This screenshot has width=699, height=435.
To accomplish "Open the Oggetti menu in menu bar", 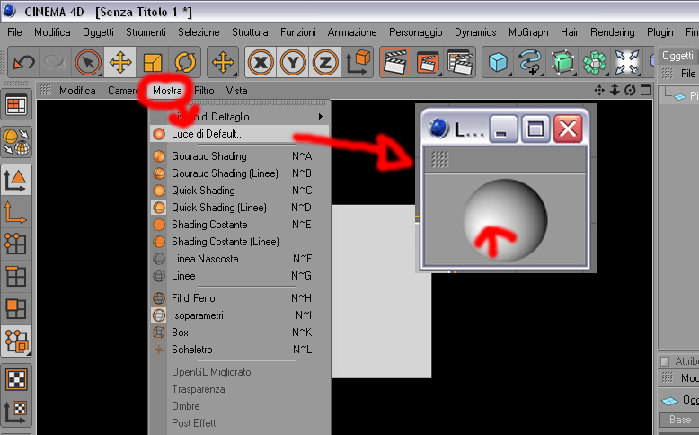I will tap(98, 32).
